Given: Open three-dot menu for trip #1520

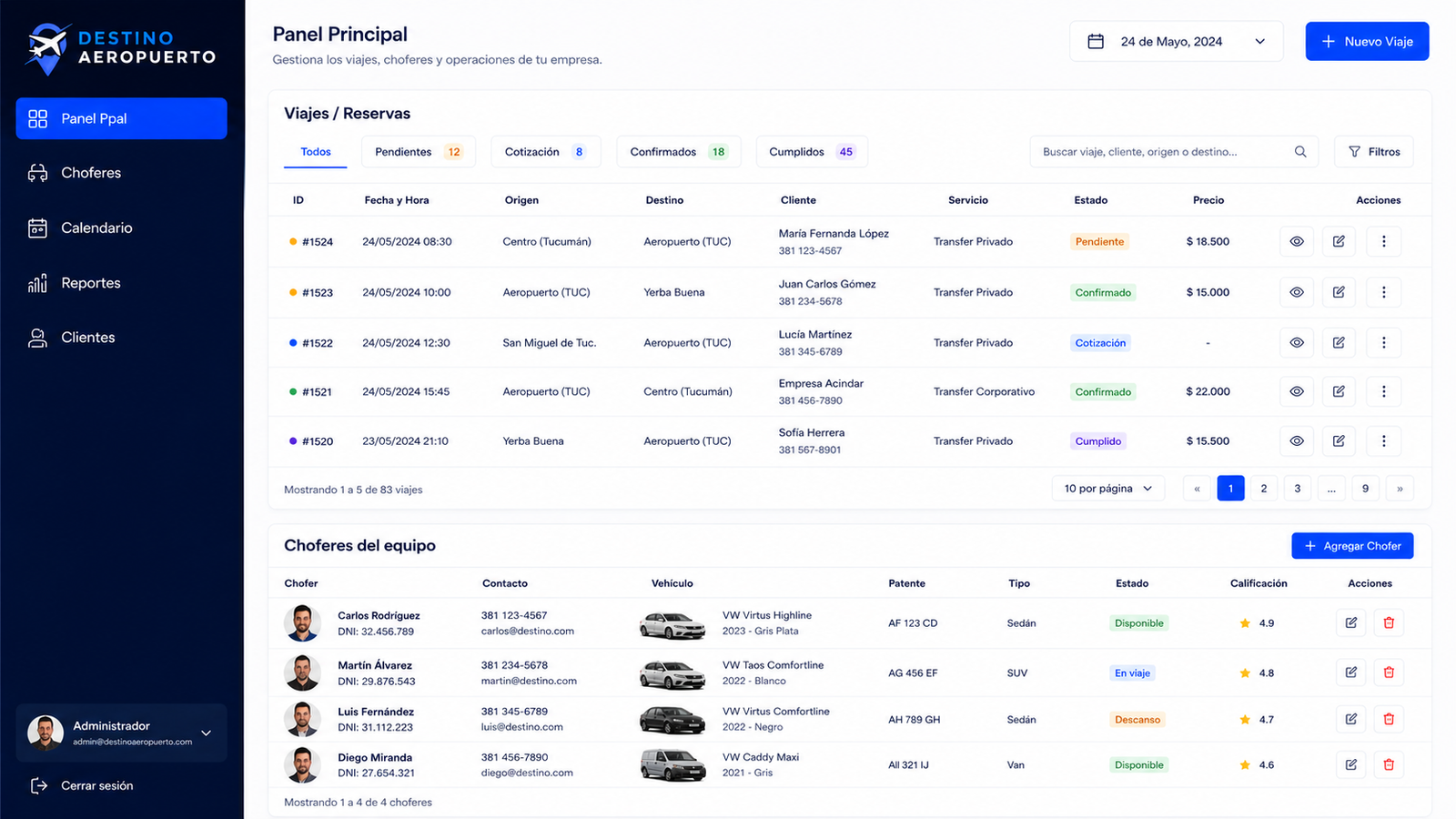Looking at the screenshot, I should tap(1384, 440).
